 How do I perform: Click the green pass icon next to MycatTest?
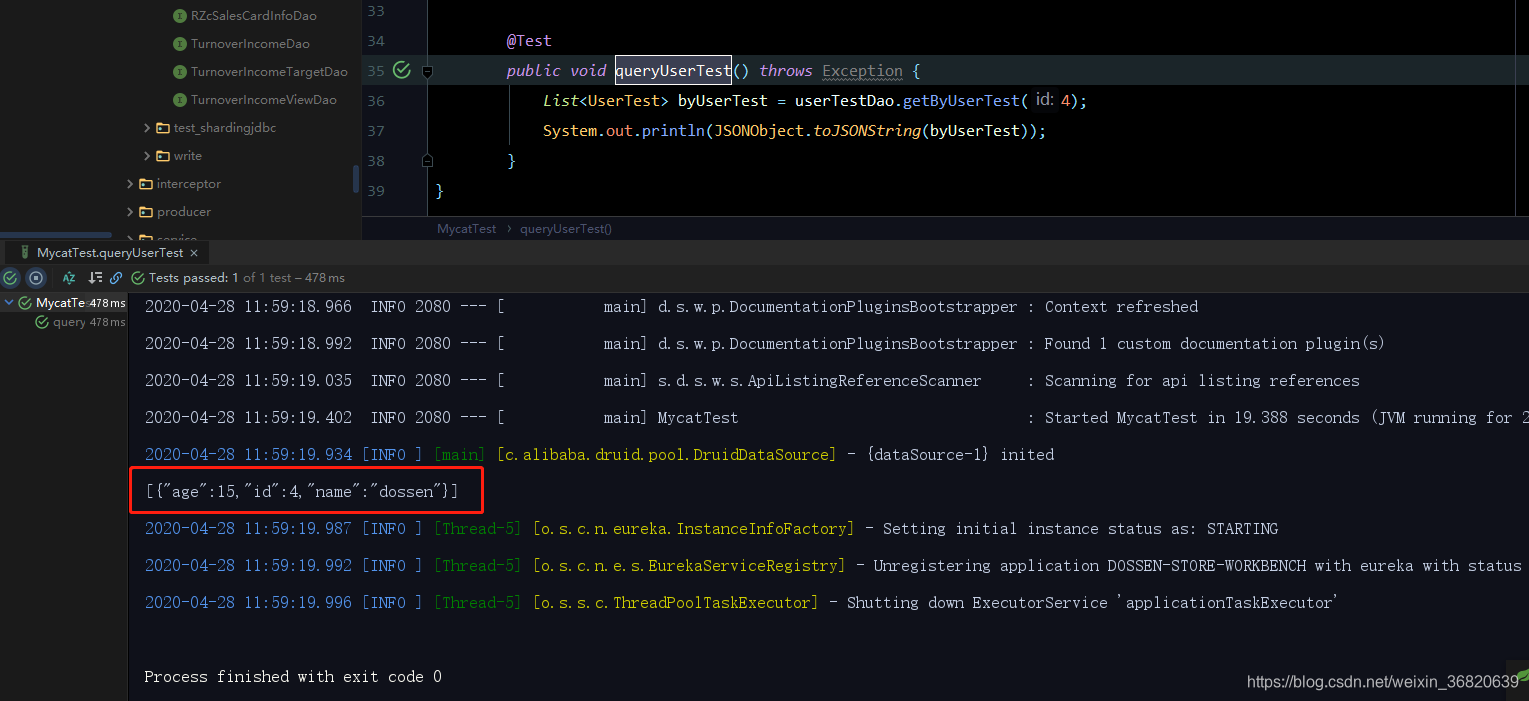click(25, 302)
